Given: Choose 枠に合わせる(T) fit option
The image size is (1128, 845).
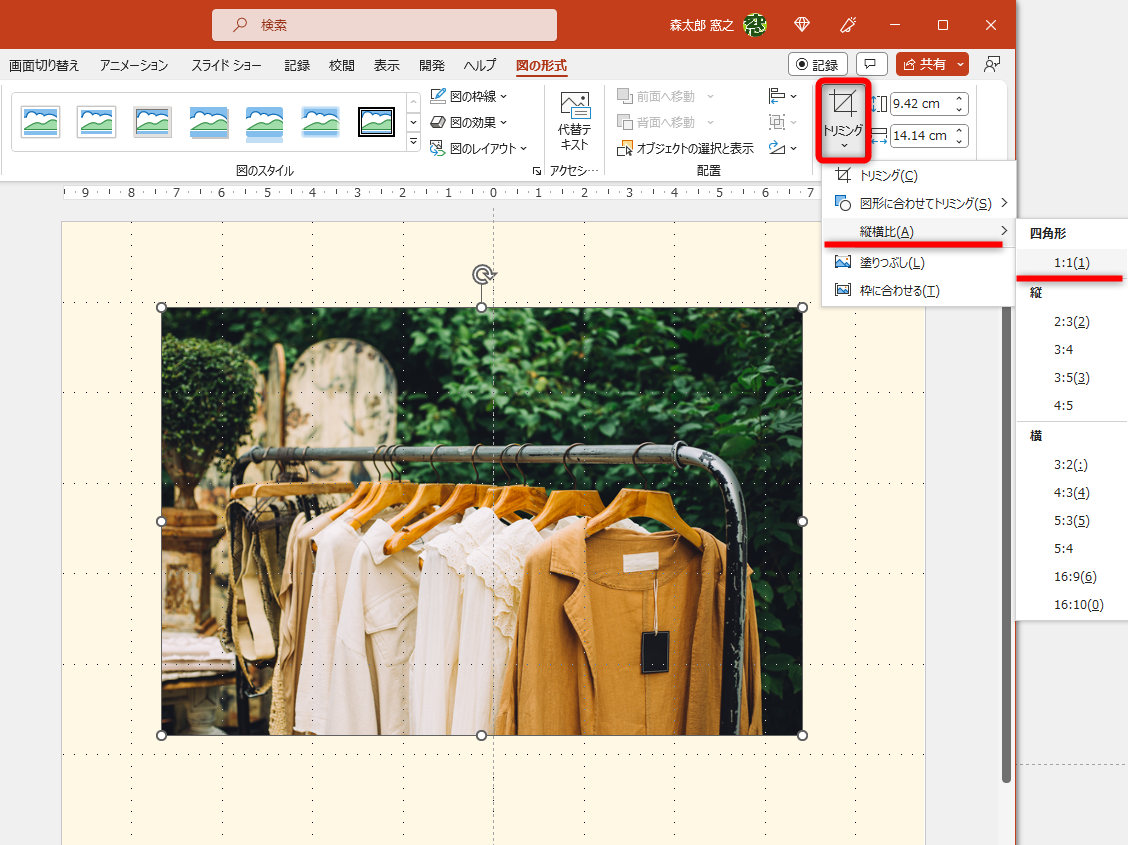Looking at the screenshot, I should click(x=918, y=291).
